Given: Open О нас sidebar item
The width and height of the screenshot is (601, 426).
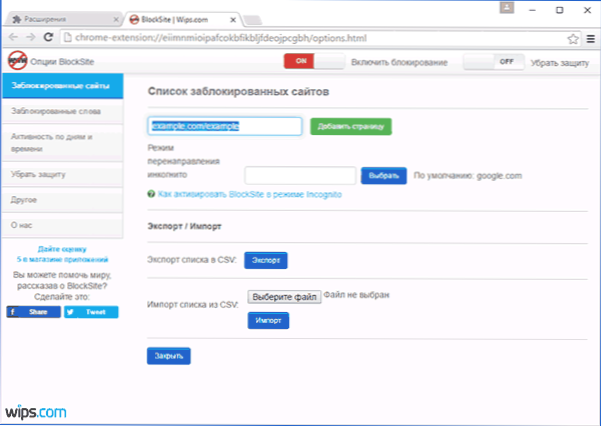Looking at the screenshot, I should tap(62, 225).
